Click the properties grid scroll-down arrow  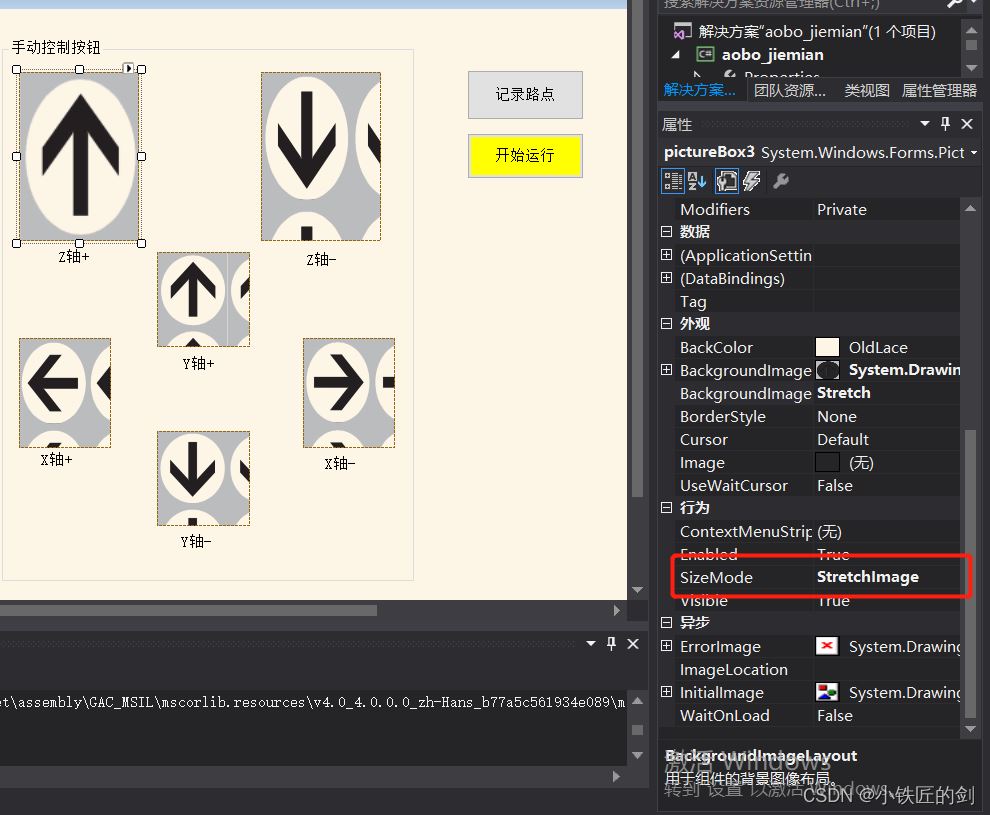click(x=970, y=729)
